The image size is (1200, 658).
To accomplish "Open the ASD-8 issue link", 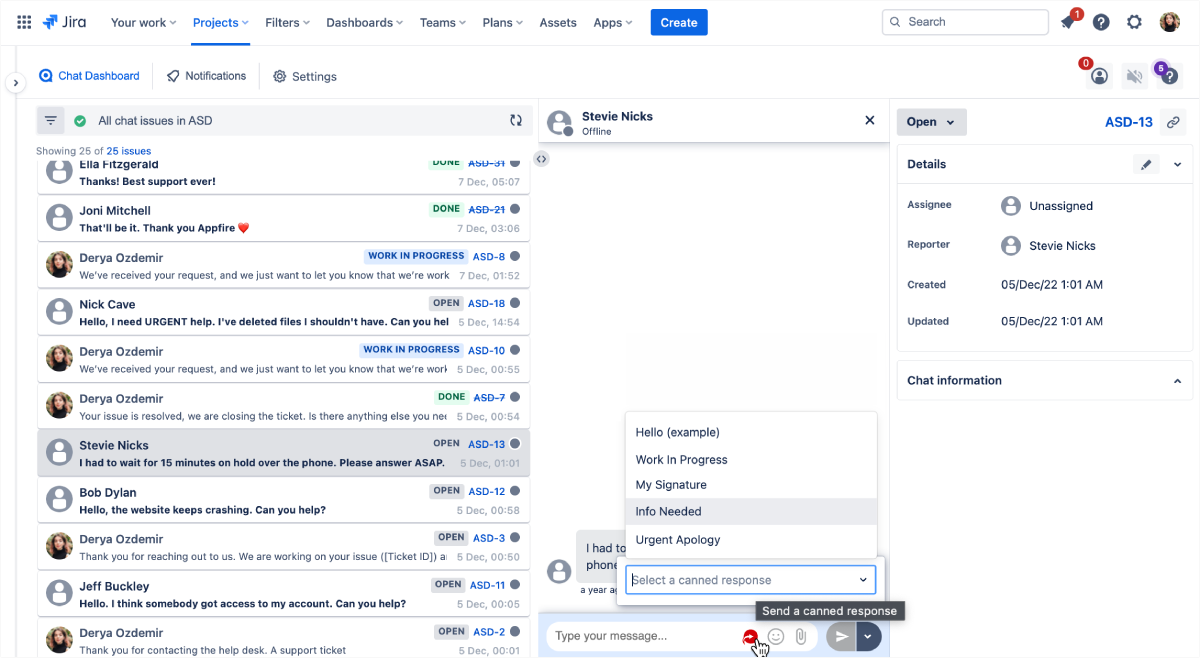I will coord(489,256).
